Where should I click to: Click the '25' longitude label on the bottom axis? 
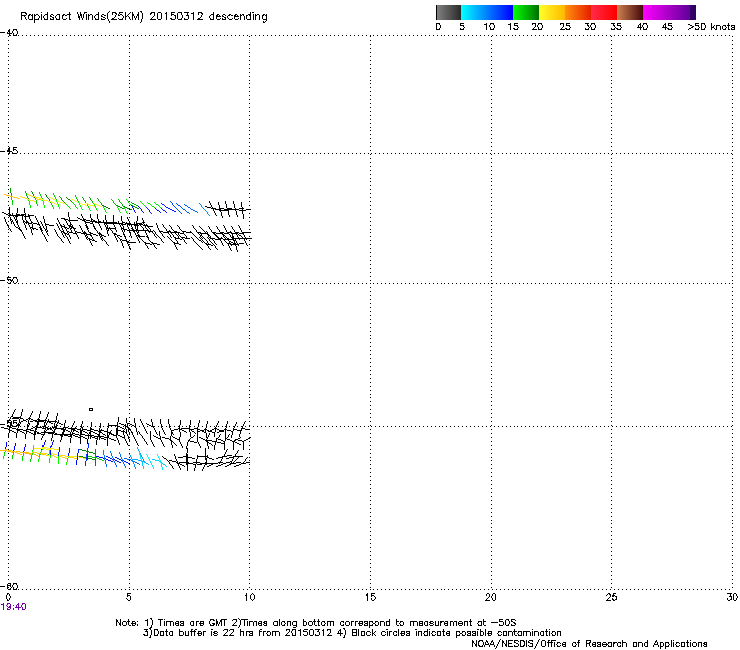(x=611, y=598)
